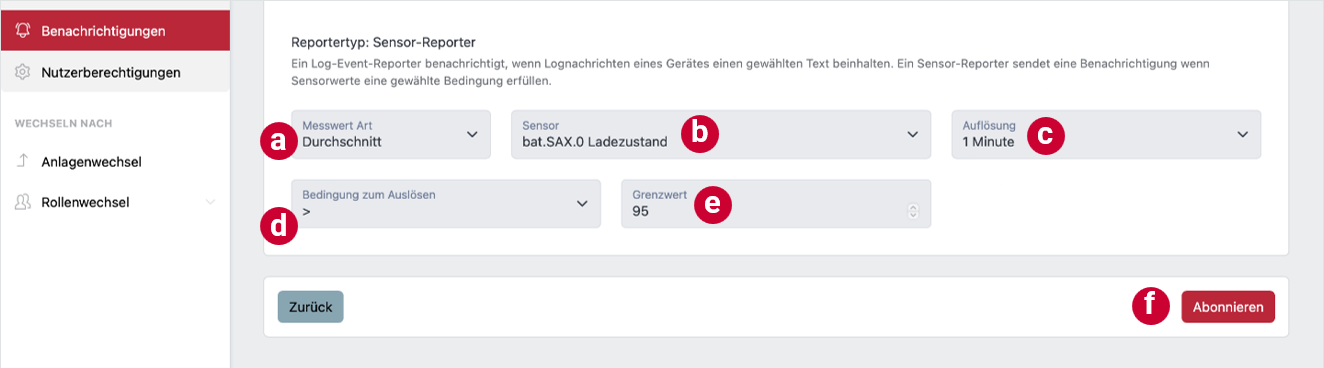Click the Rollenwechsel users icon
Image resolution: width=1324 pixels, height=368 pixels.
click(22, 202)
